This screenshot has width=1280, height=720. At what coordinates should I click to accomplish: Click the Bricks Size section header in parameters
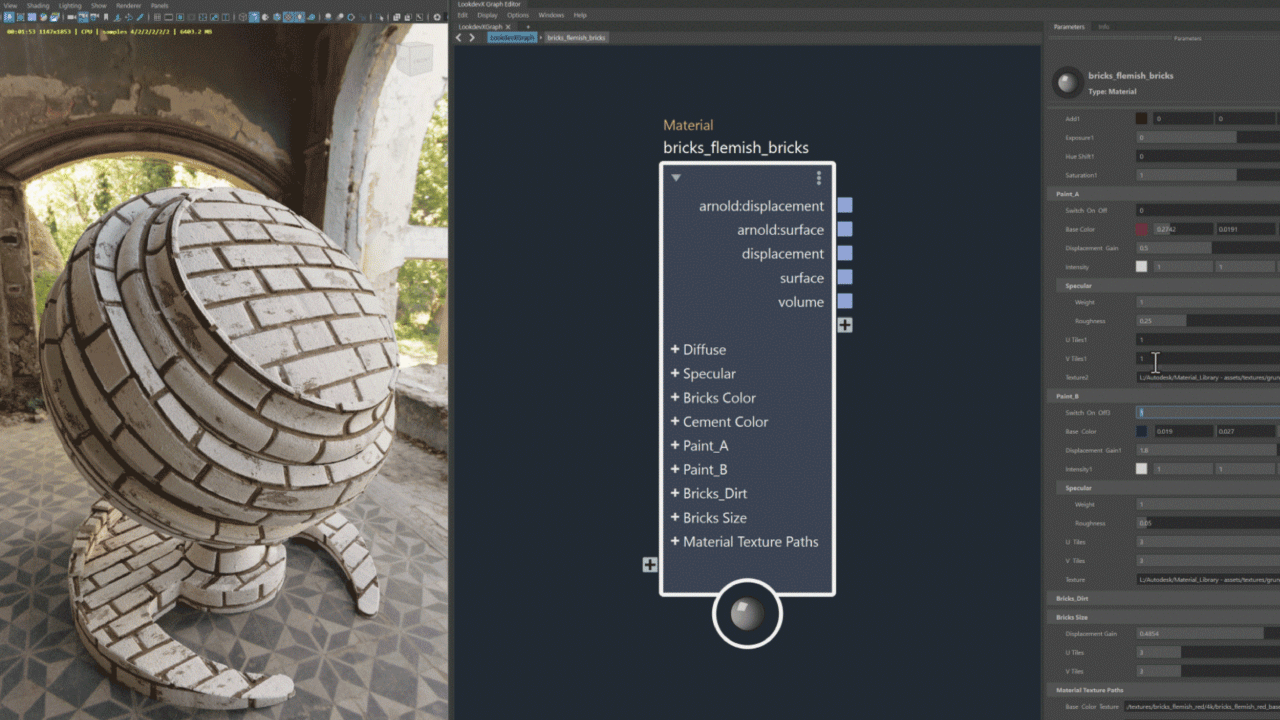(x=1072, y=617)
